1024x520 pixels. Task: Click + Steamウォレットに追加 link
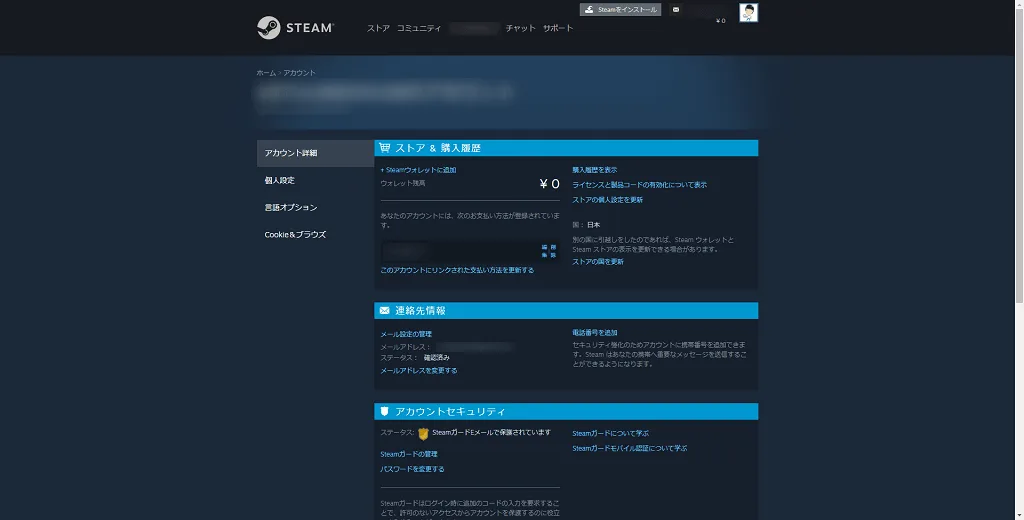point(419,170)
